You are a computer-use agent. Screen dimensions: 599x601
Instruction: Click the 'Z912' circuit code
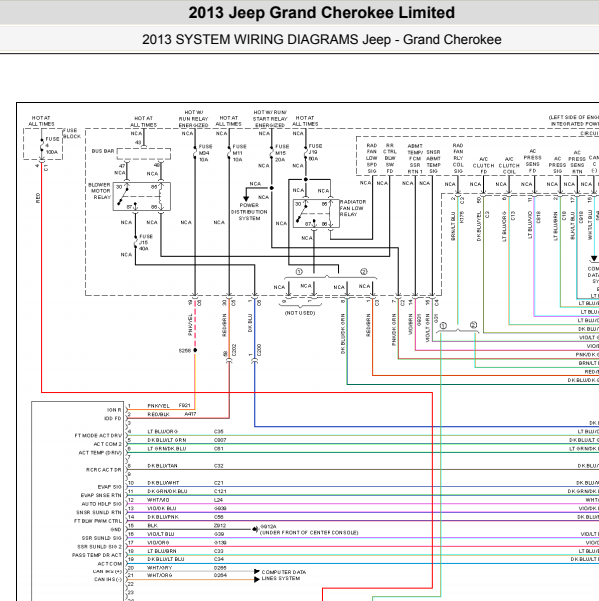pos(220,526)
